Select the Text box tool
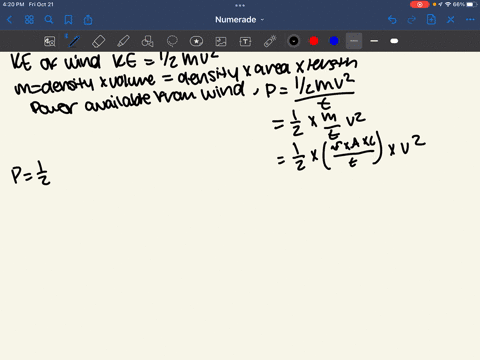 [245, 41]
